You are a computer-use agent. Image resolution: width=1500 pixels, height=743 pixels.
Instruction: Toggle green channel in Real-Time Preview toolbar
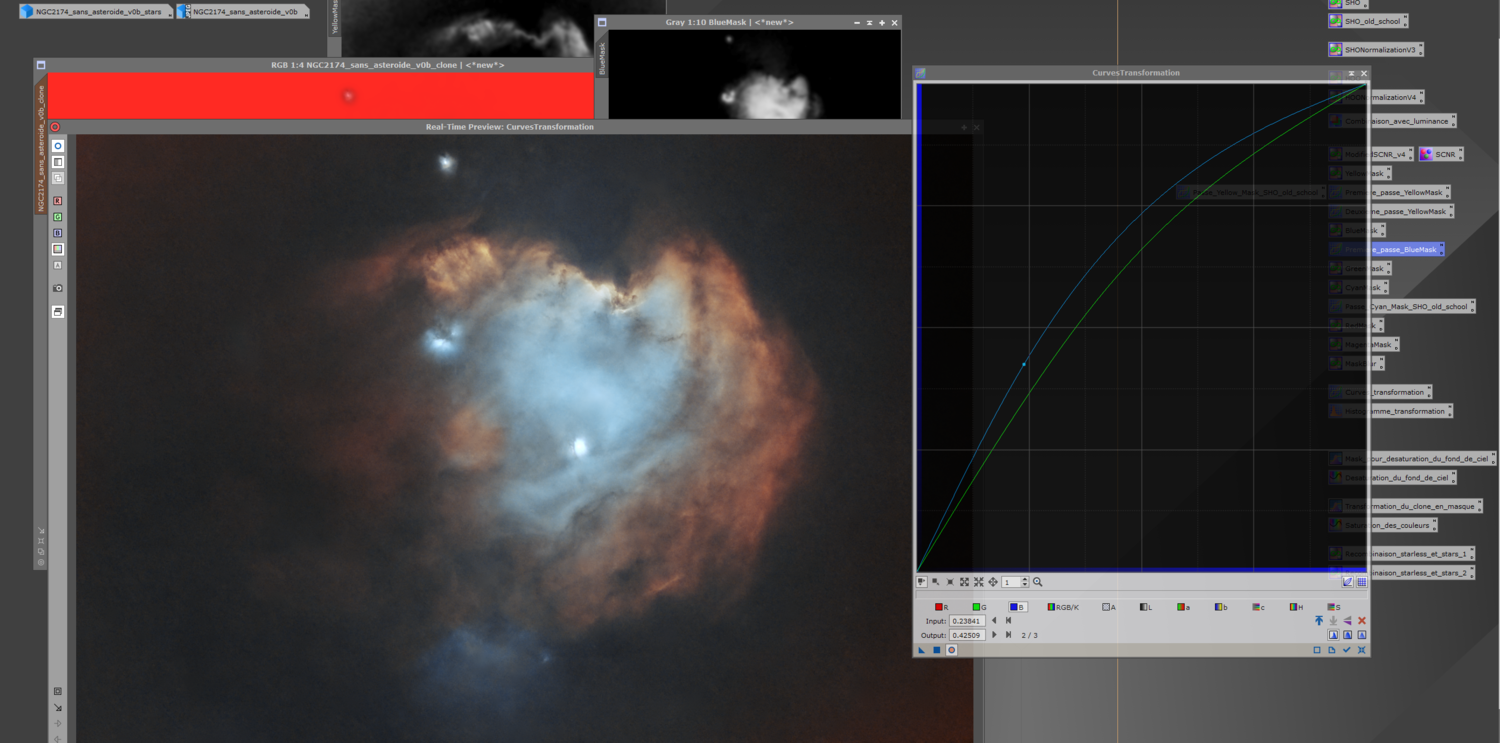coord(58,217)
